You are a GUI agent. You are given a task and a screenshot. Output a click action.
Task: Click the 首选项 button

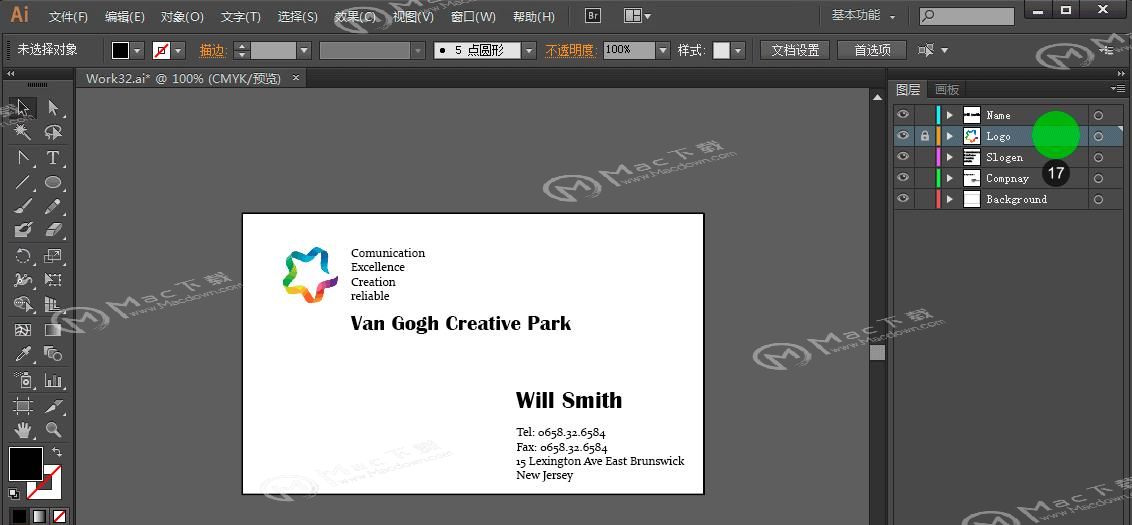pyautogui.click(x=872, y=50)
